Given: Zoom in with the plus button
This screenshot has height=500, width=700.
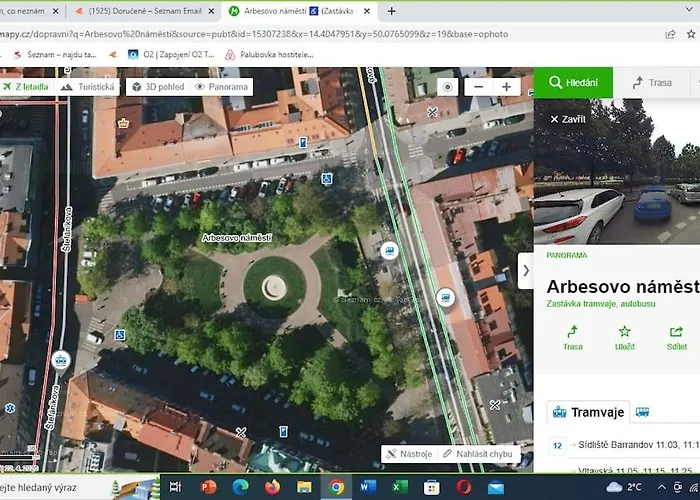Looking at the screenshot, I should (506, 87).
